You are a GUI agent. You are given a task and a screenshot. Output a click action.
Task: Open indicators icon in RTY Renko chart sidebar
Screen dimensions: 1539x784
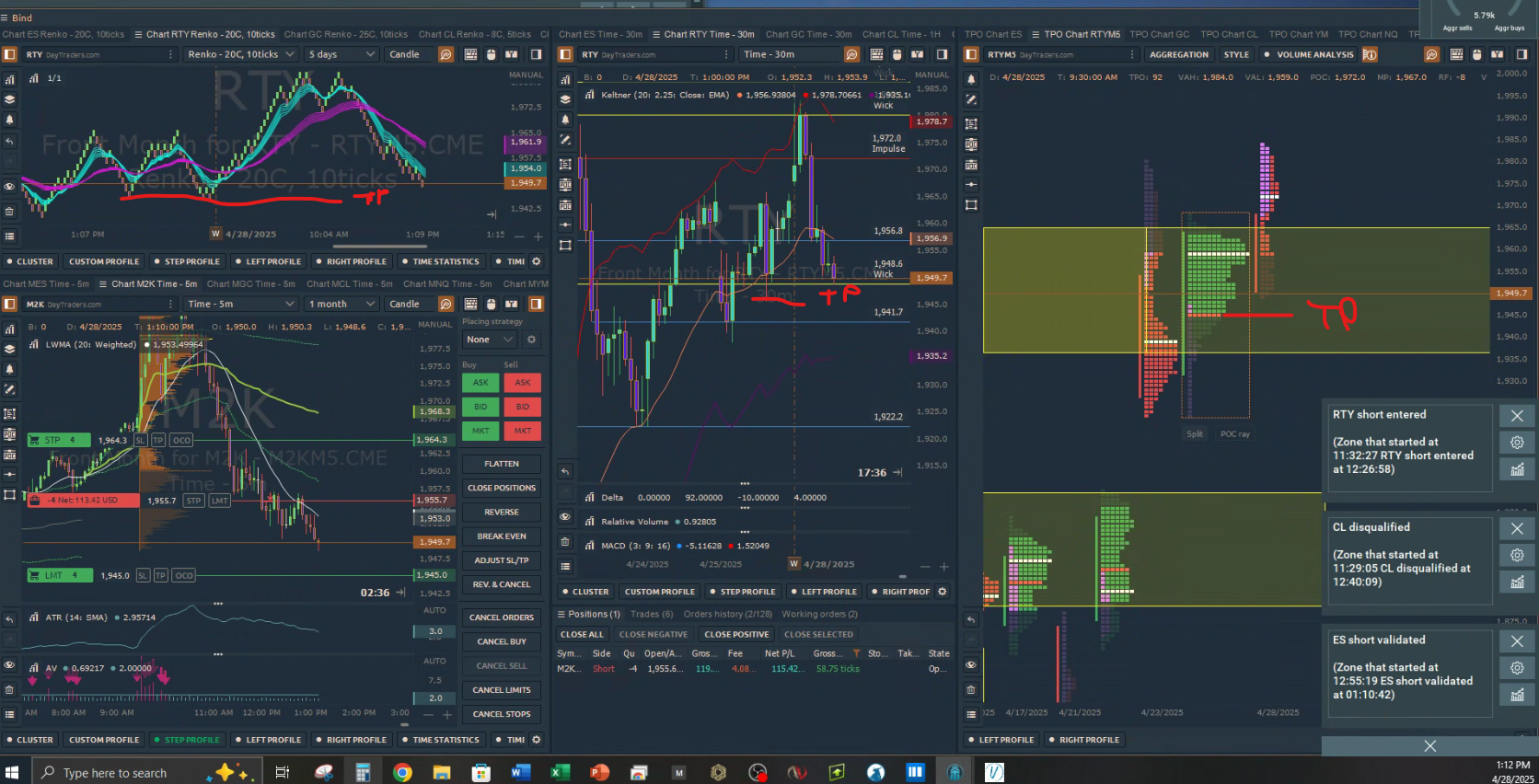pyautogui.click(x=10, y=78)
